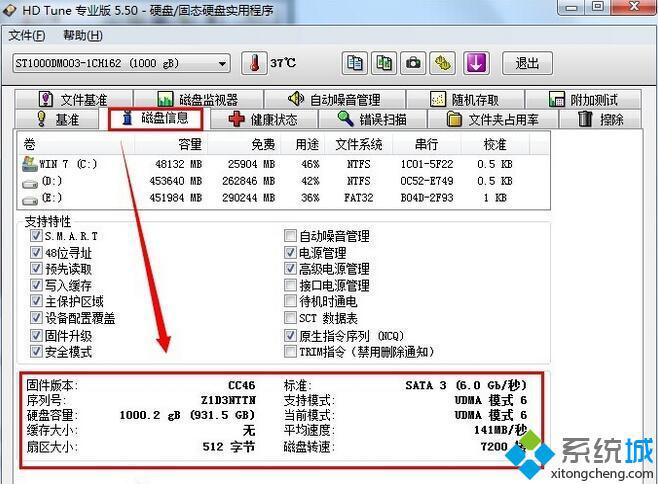Click the camera save screenshot icon

413,63
